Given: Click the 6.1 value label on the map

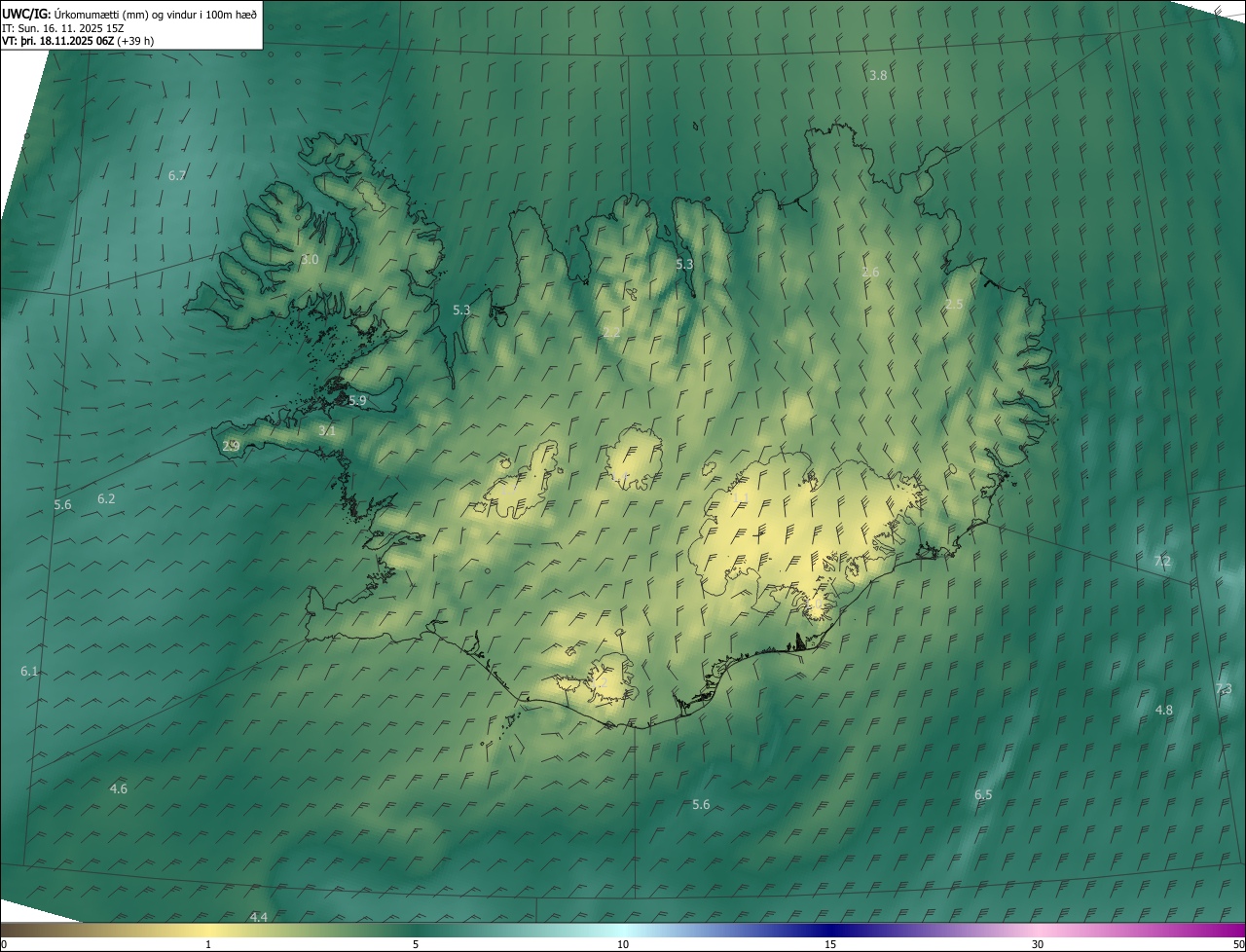Looking at the screenshot, I should 29,672.
